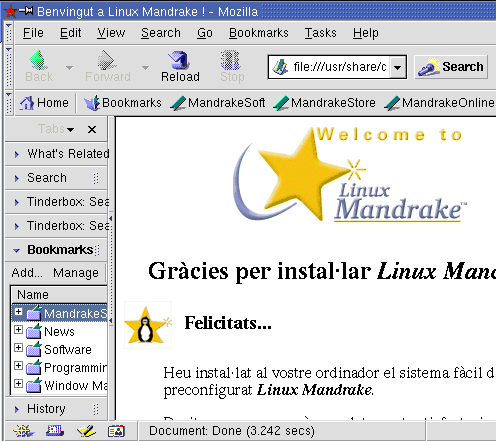Click the Linux Mandrake welcome logo
This screenshot has height=441, width=496.
pyautogui.click(x=350, y=174)
